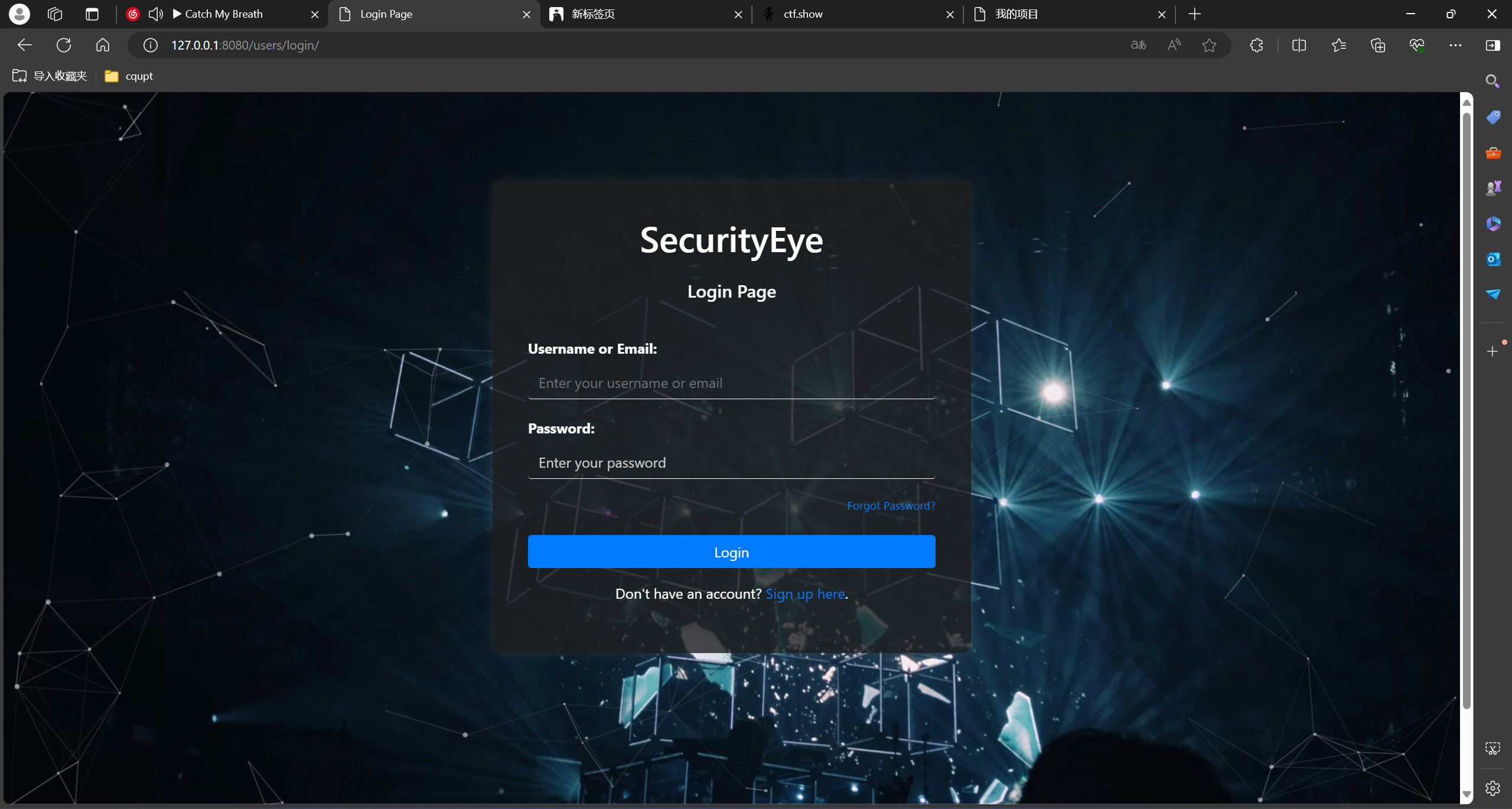Switch to the Catch My Breath tab
1512x809 pixels.
[224, 14]
